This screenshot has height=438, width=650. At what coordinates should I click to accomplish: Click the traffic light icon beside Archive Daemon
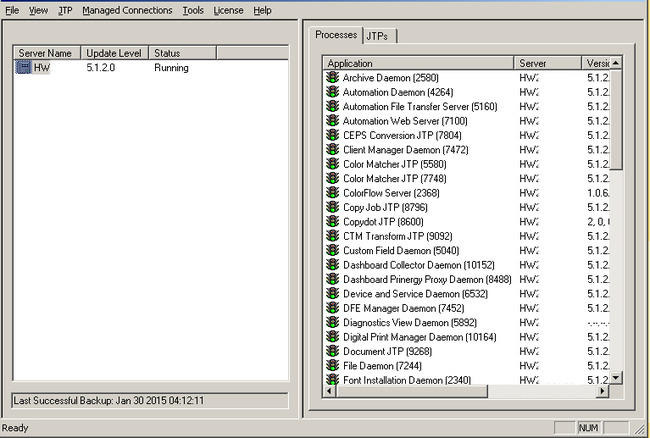point(333,78)
